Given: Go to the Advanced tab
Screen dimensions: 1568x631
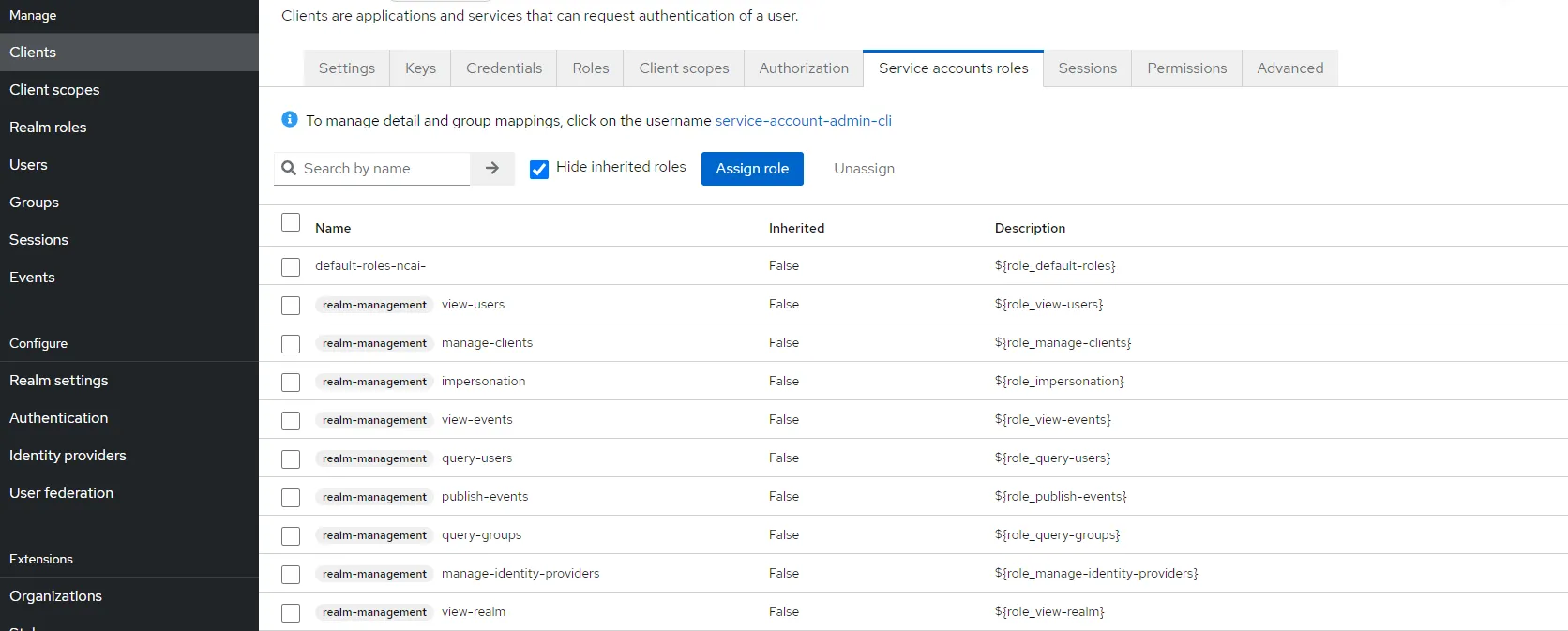Looking at the screenshot, I should 1289,68.
